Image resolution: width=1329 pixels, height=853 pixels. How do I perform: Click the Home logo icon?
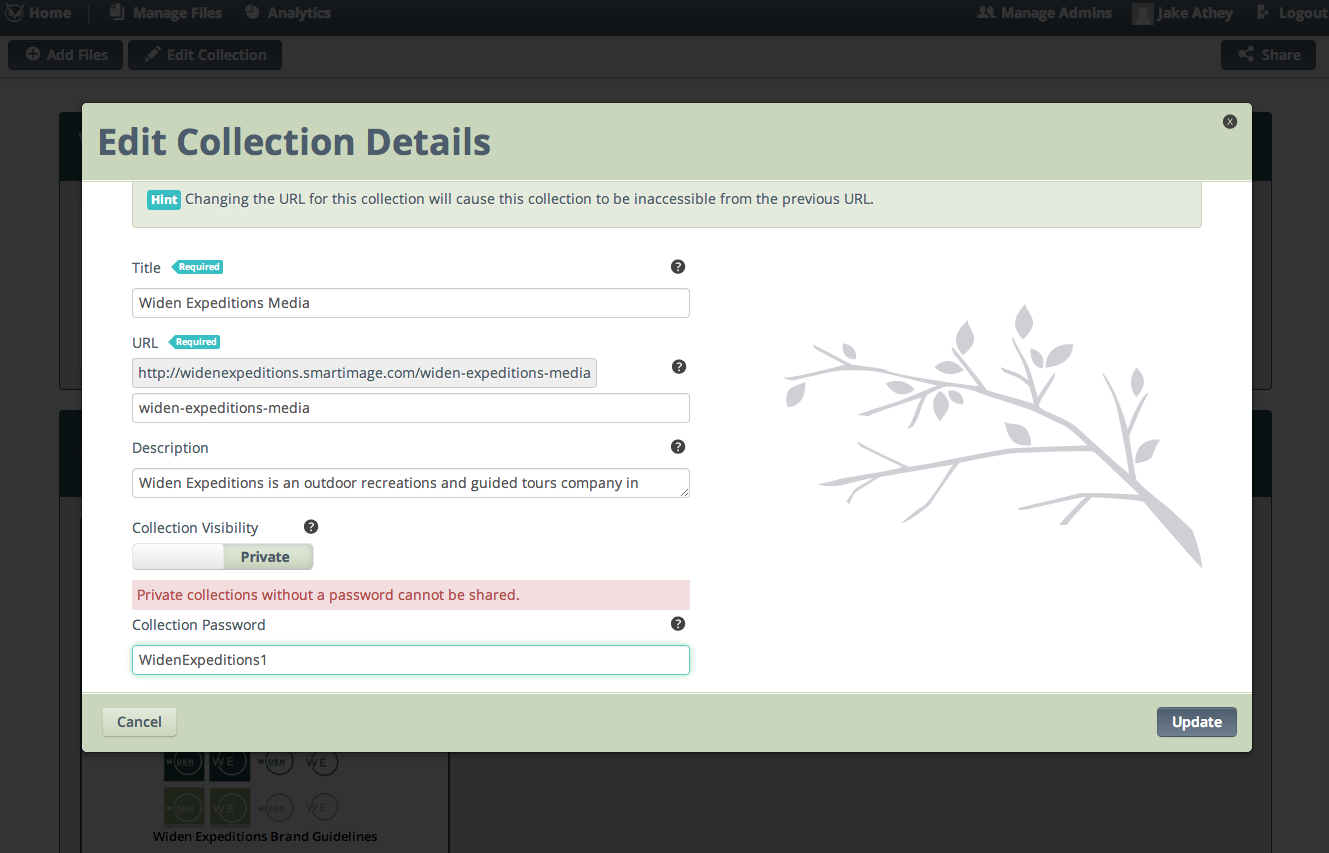coord(14,13)
